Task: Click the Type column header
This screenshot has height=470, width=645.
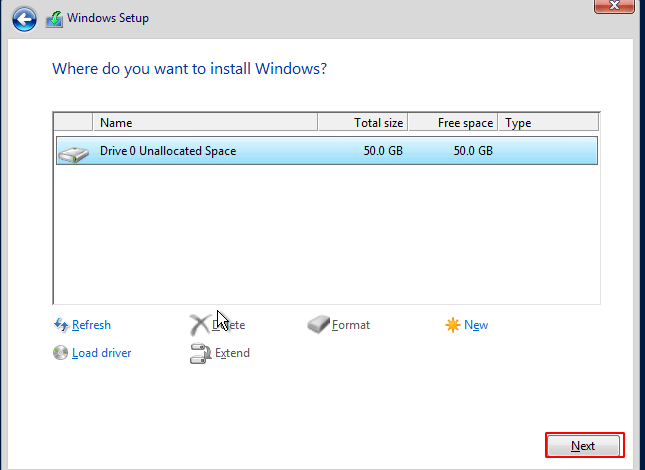Action: [x=549, y=123]
